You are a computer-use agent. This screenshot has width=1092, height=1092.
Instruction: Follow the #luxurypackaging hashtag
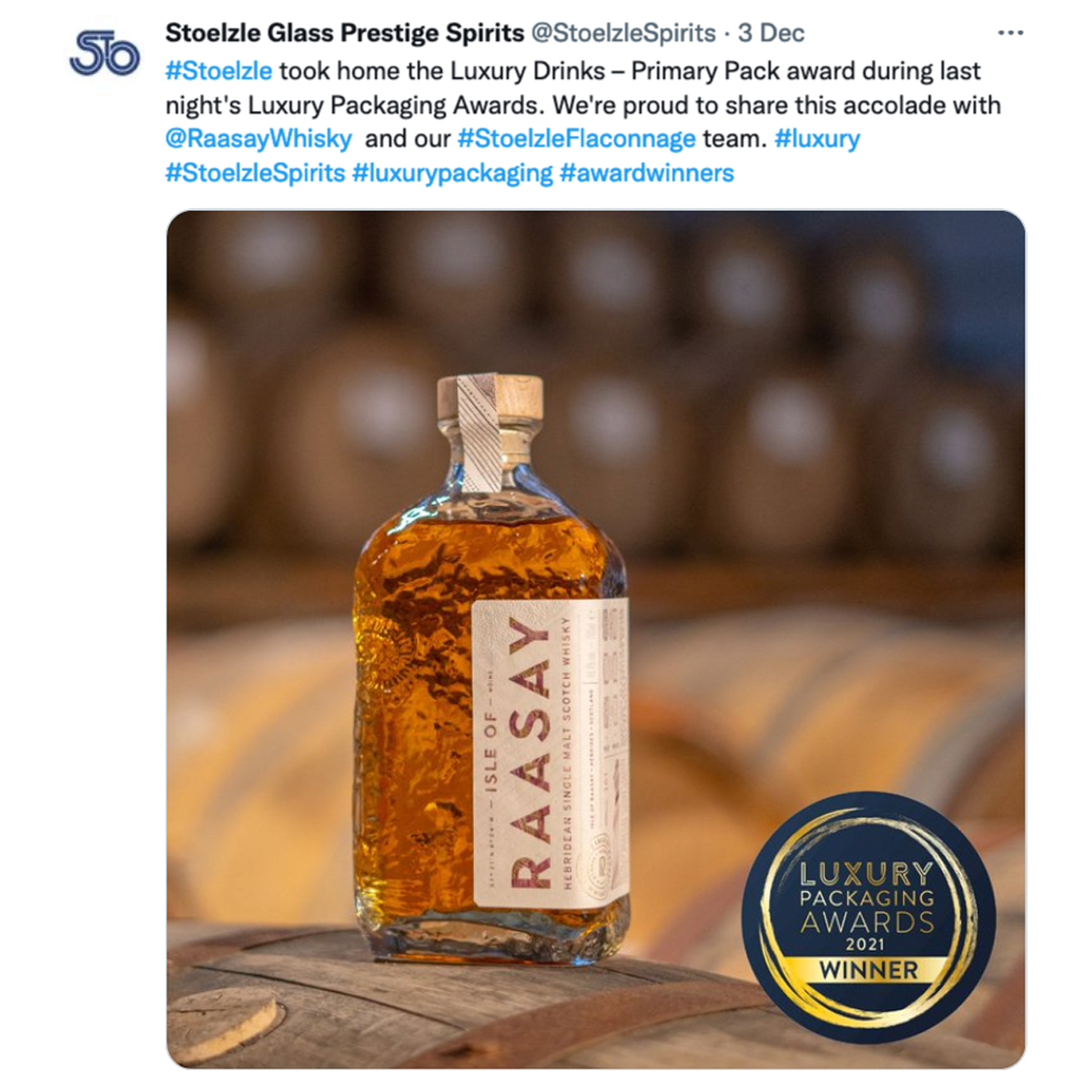point(452,174)
